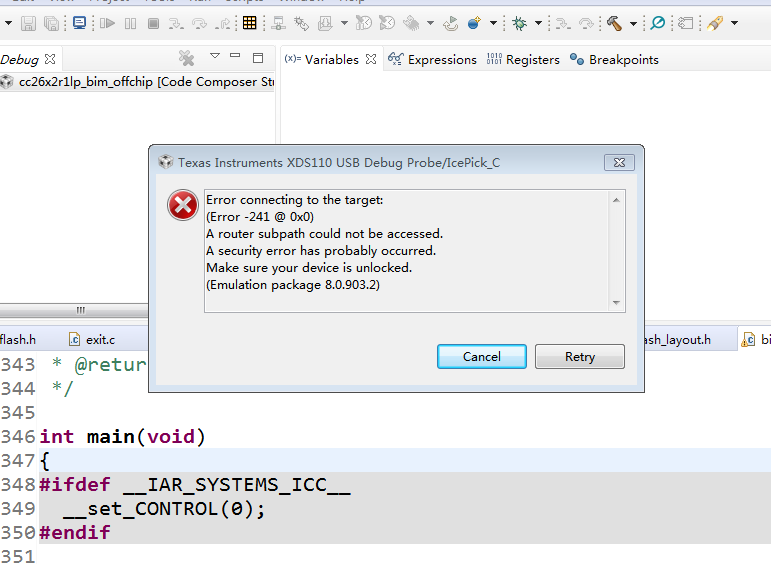The image size is (771, 564).
Task: Click '#ifdef __IAR_SYSTEMS_ICC__' on line 348
Action: [x=195, y=485]
